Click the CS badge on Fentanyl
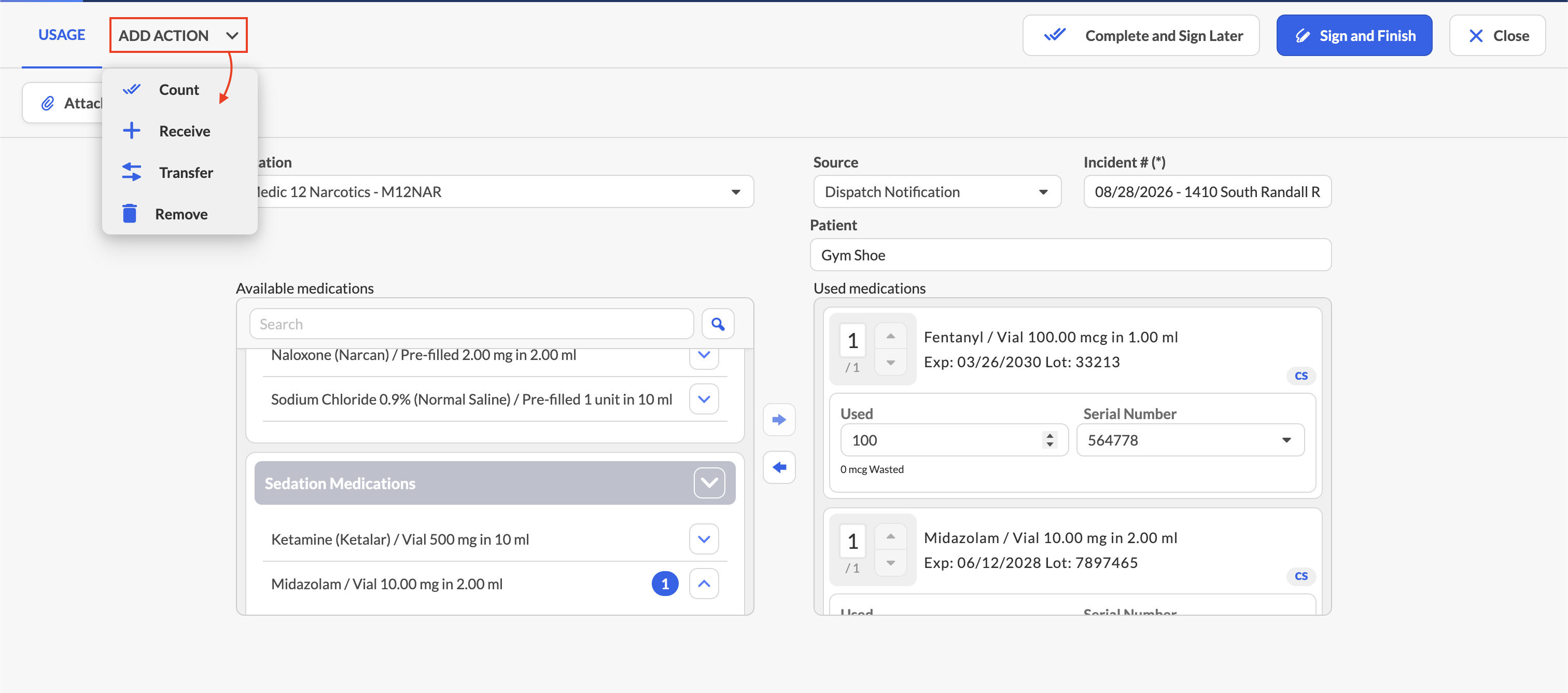The image size is (1568, 693). (1301, 376)
